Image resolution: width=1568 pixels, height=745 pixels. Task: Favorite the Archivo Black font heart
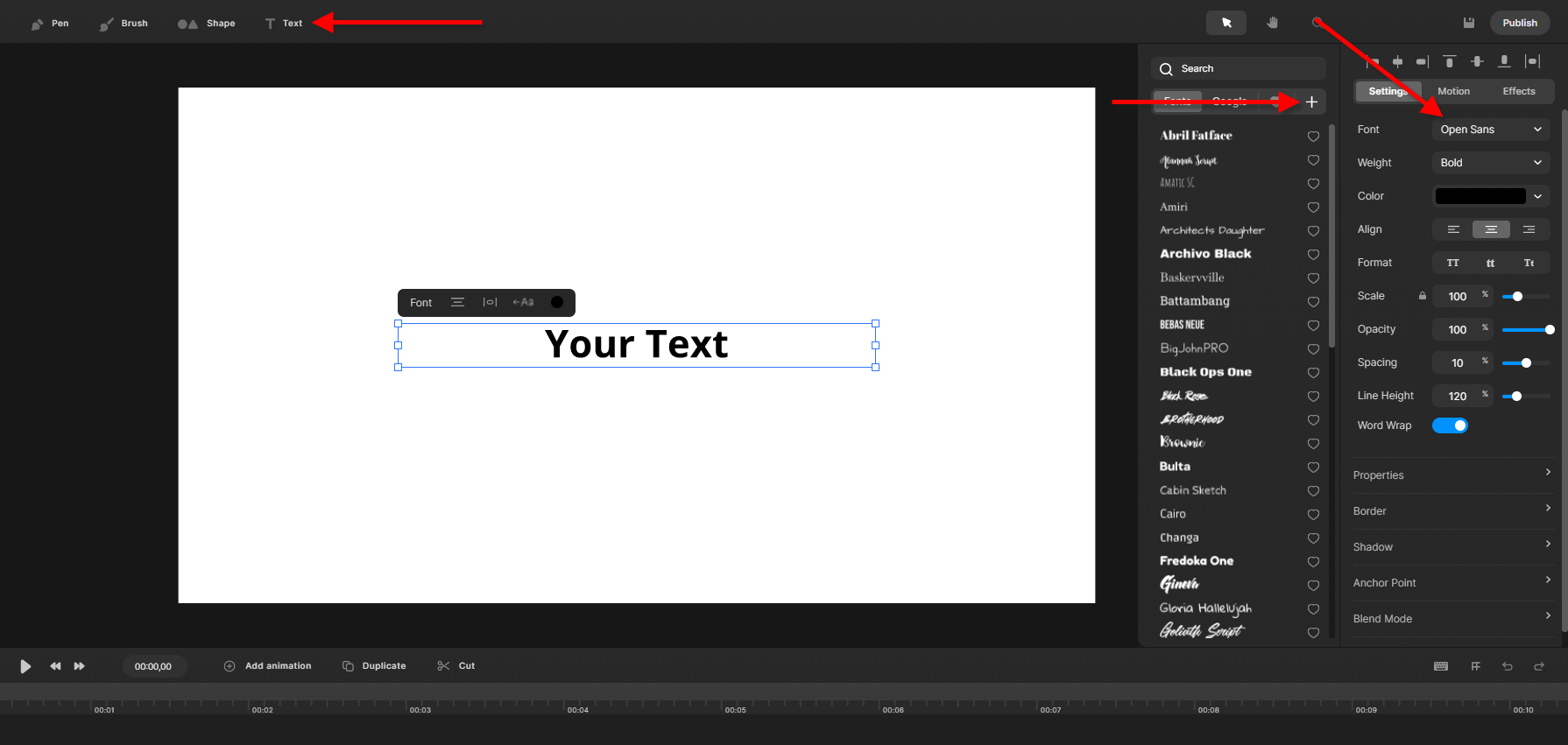point(1313,255)
